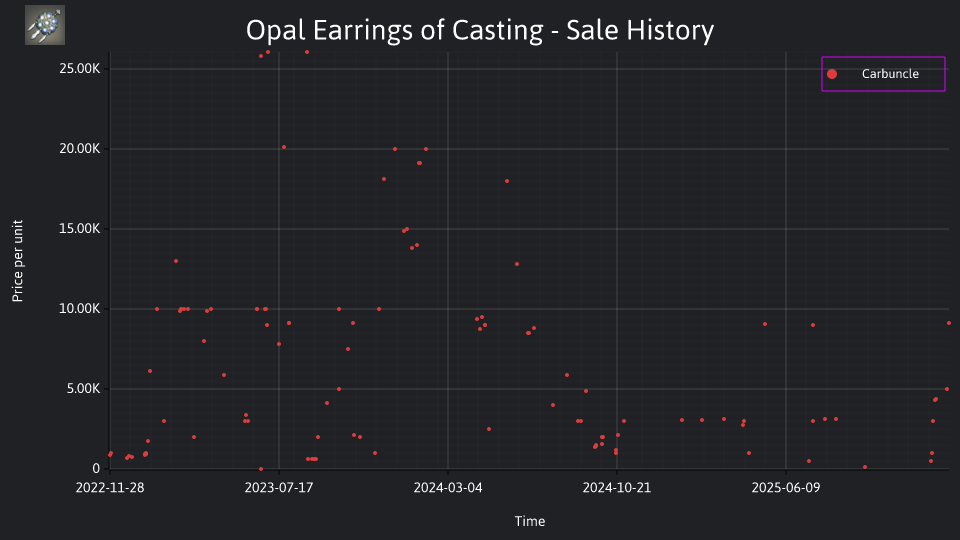Select the 'Time' x-axis title

(530, 521)
